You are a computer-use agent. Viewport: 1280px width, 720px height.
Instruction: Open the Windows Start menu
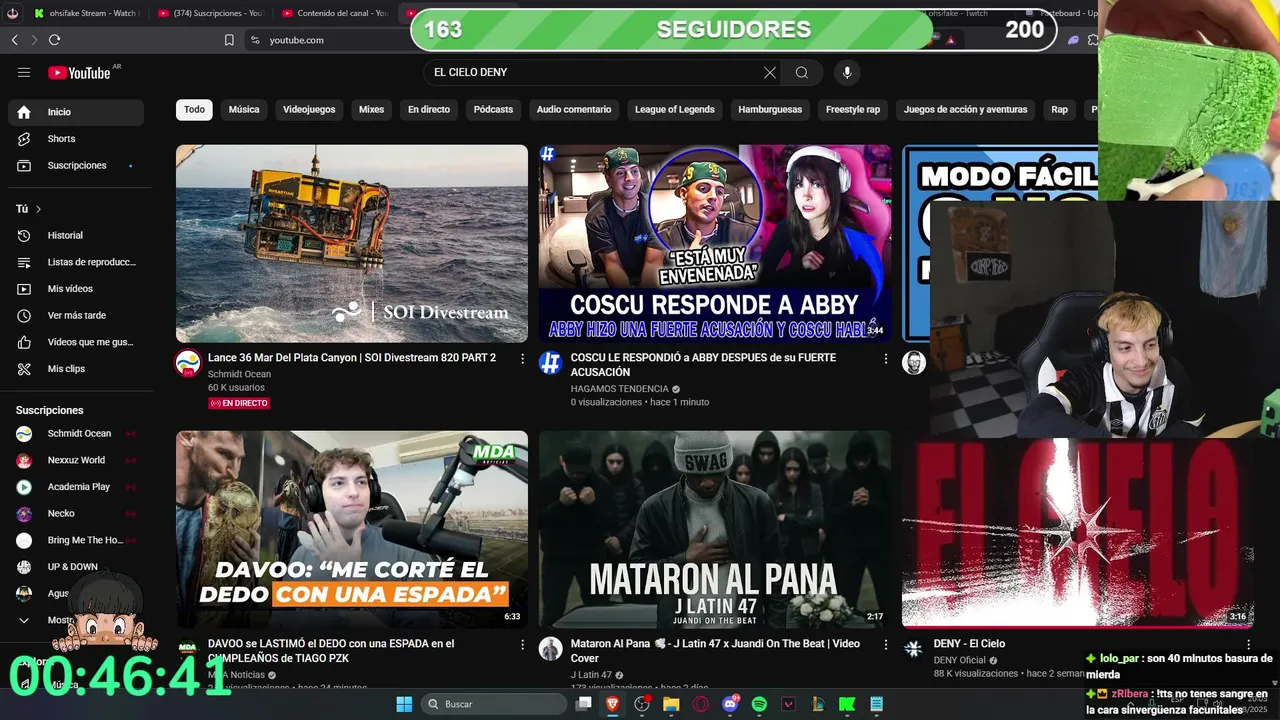tap(404, 704)
